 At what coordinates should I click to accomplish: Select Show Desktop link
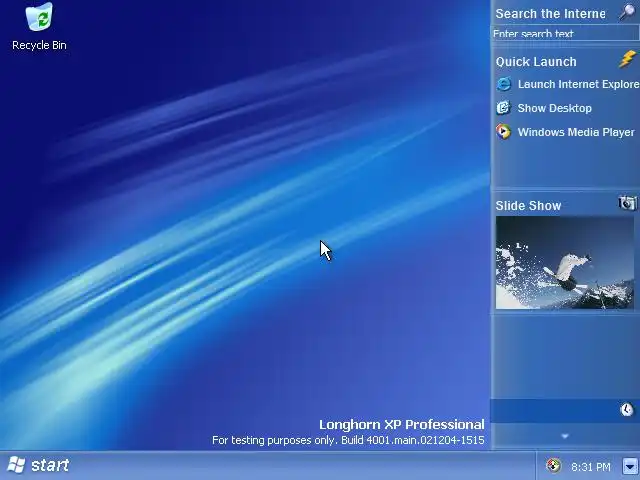[554, 108]
